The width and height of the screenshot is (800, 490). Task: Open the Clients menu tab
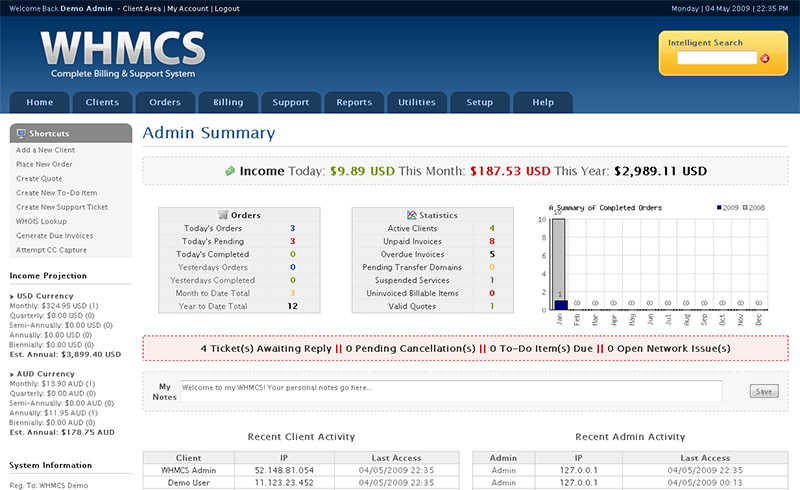[102, 102]
